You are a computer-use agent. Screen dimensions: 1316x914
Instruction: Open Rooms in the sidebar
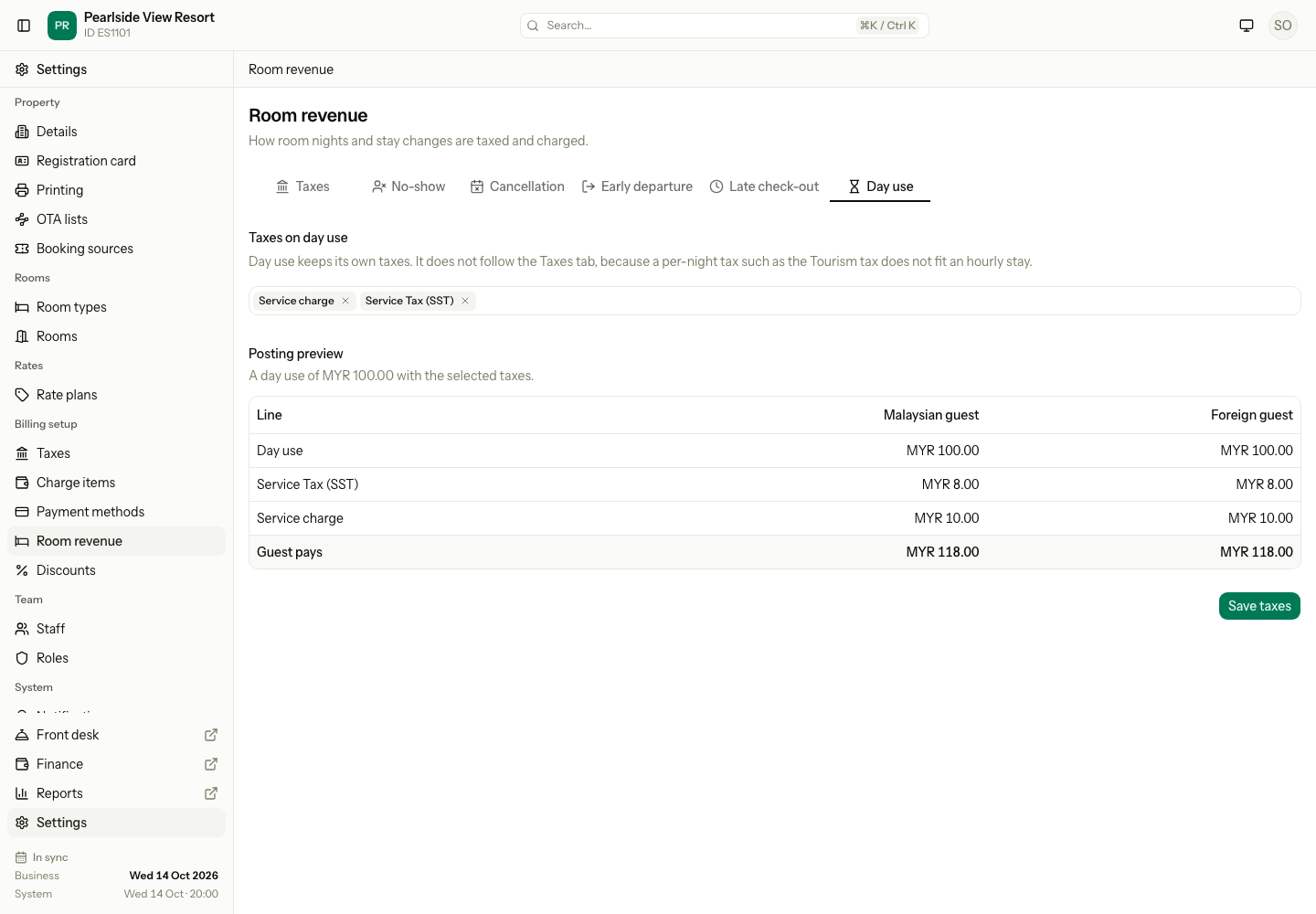pyautogui.click(x=117, y=336)
